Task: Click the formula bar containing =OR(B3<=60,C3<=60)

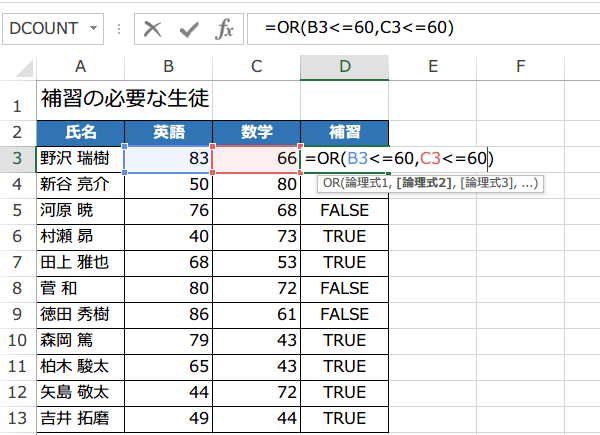Action: (423, 29)
